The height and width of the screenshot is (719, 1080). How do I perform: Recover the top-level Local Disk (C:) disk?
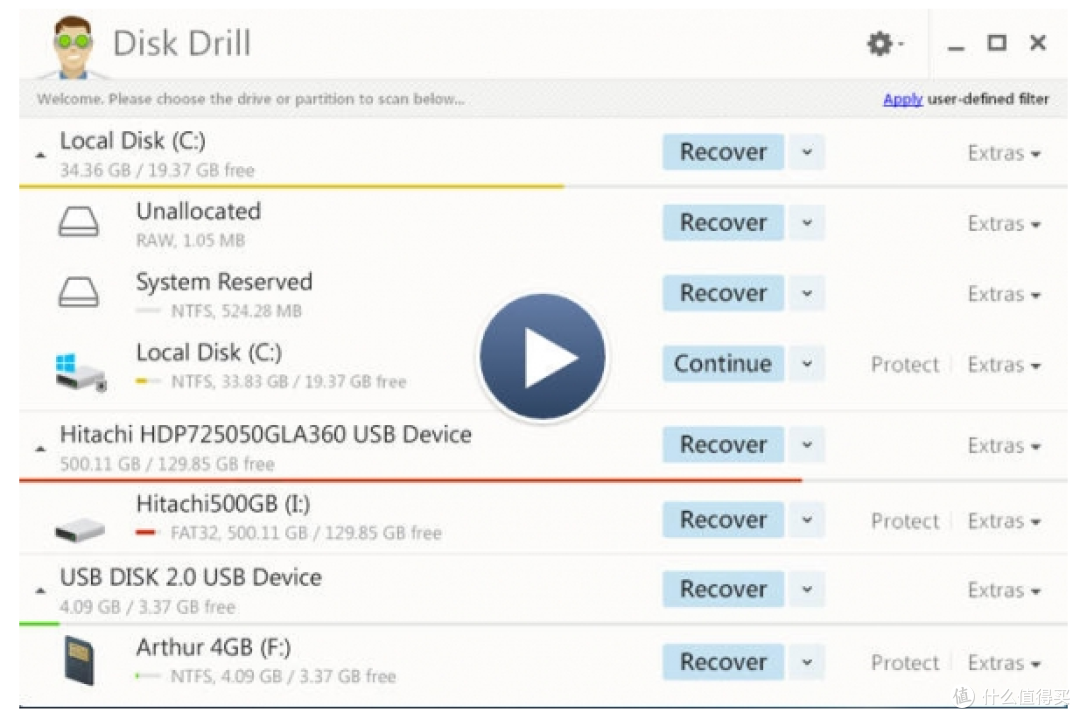(x=723, y=152)
